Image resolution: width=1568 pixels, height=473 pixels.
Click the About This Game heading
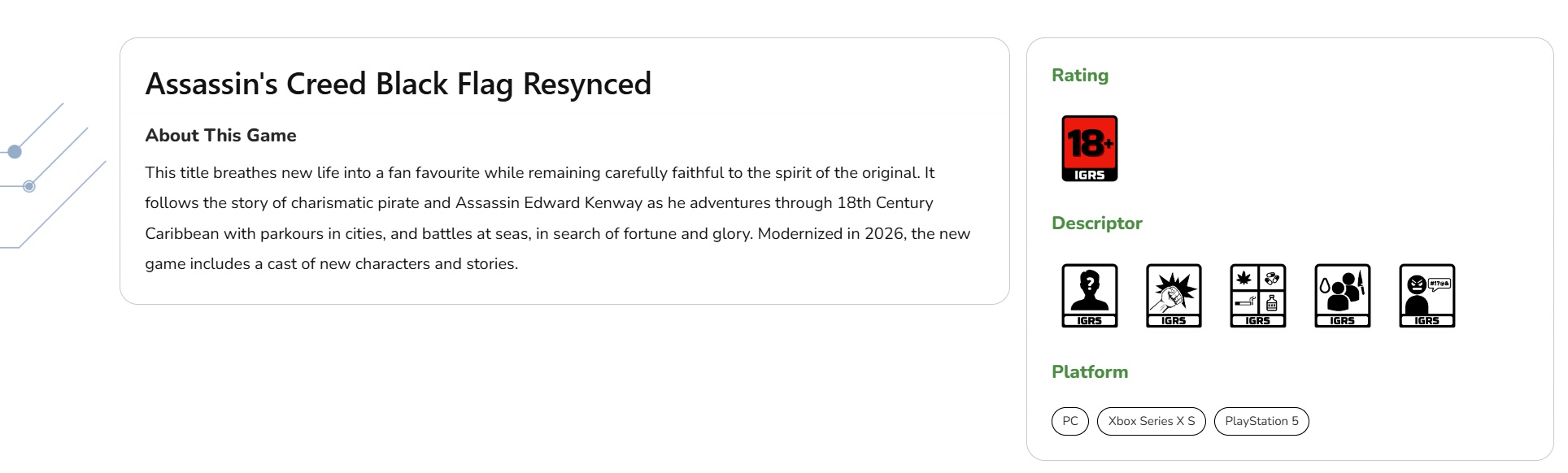220,136
